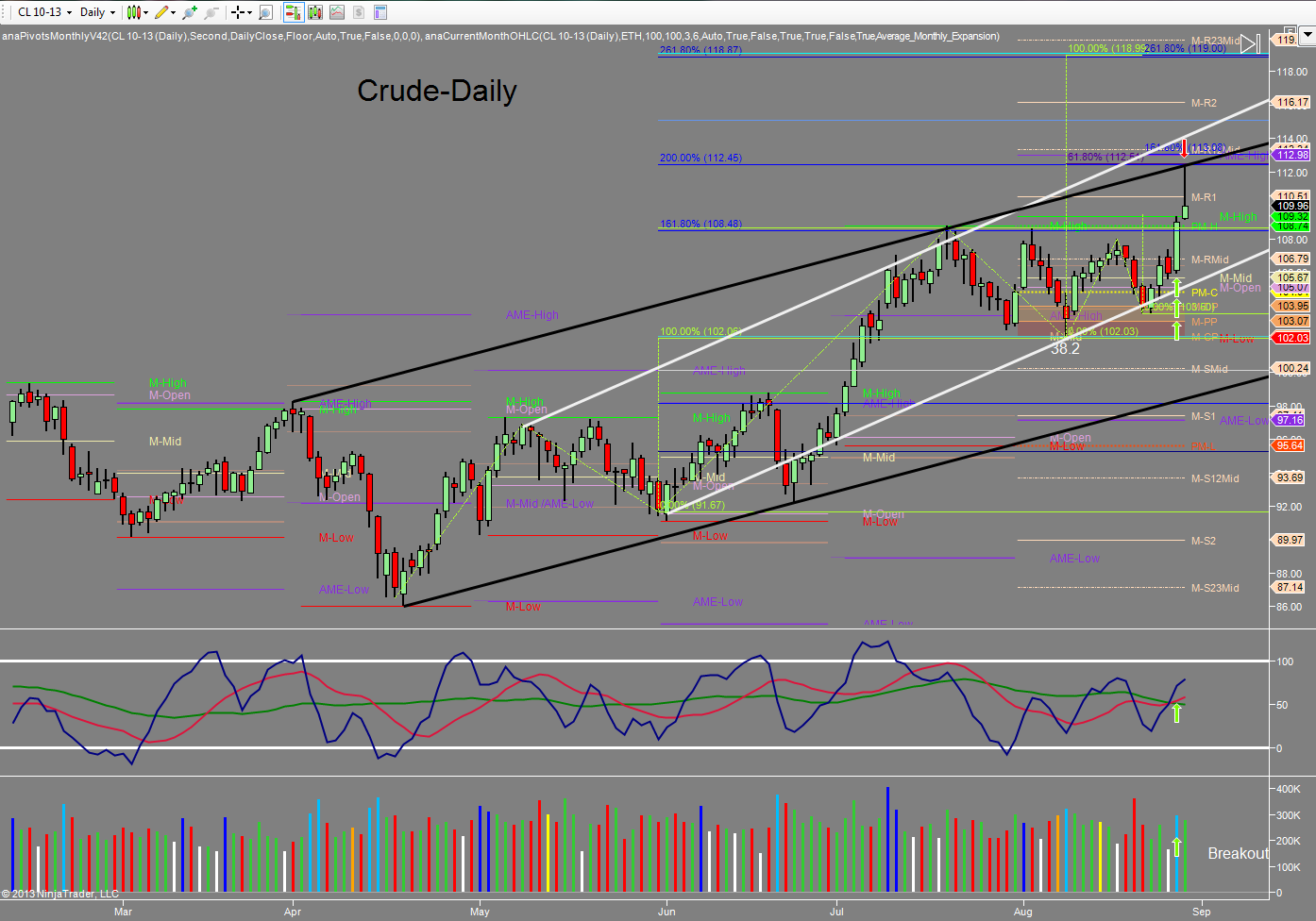
Task: Click the red 102.03 price marker
Action: (1292, 338)
